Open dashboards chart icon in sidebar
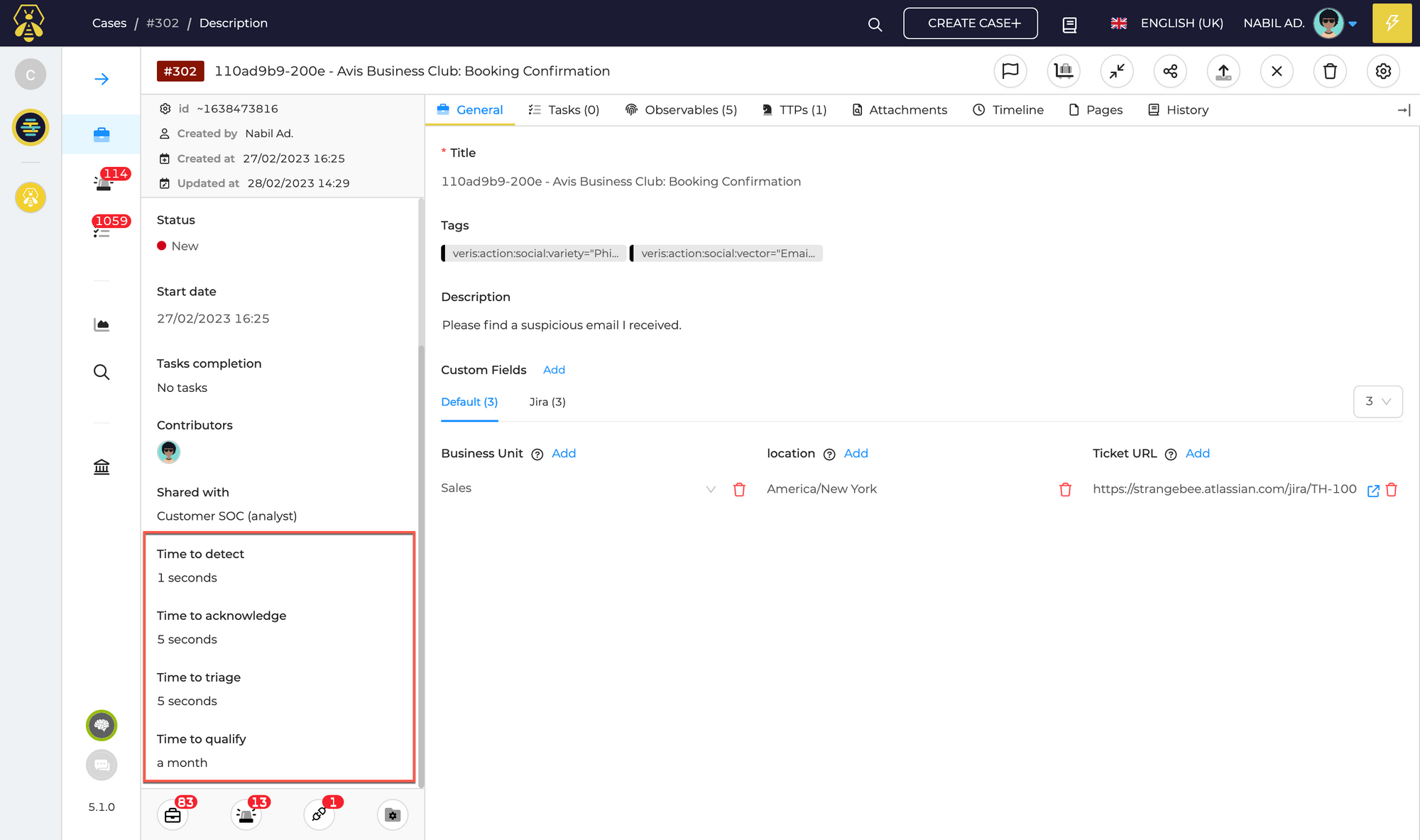 click(x=102, y=324)
